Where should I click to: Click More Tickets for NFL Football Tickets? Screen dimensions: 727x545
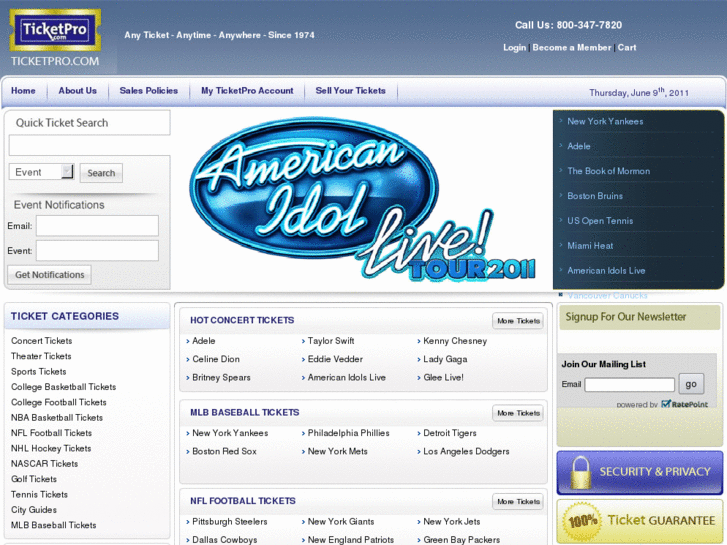518,502
